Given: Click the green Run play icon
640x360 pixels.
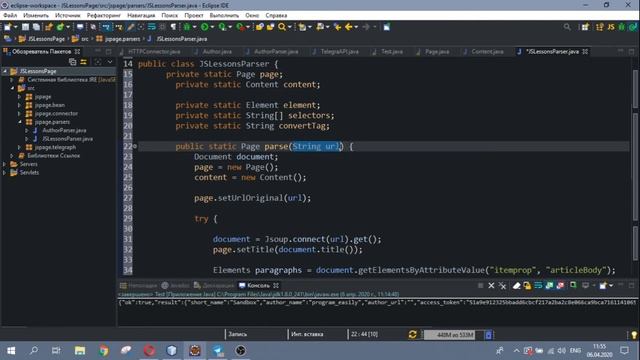Looking at the screenshot, I should click(204, 27).
